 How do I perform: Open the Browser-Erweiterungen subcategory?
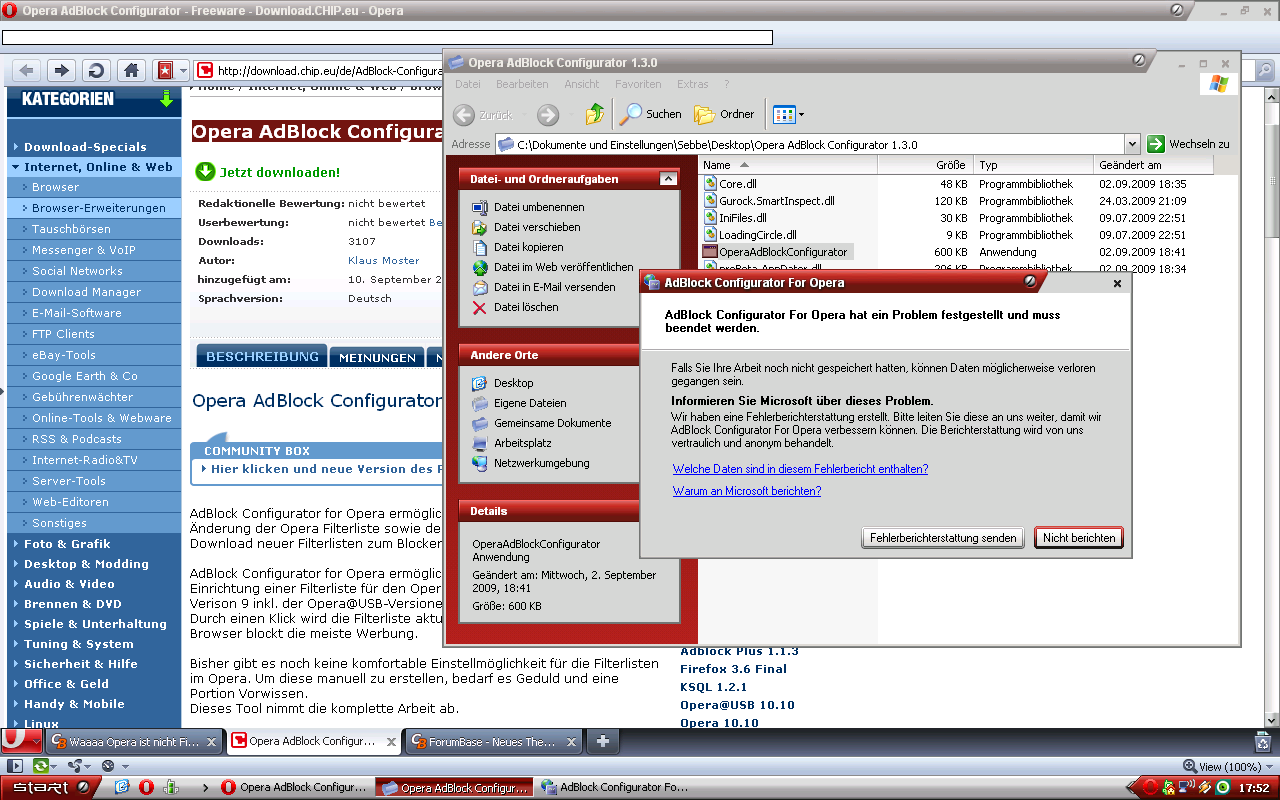point(99,208)
